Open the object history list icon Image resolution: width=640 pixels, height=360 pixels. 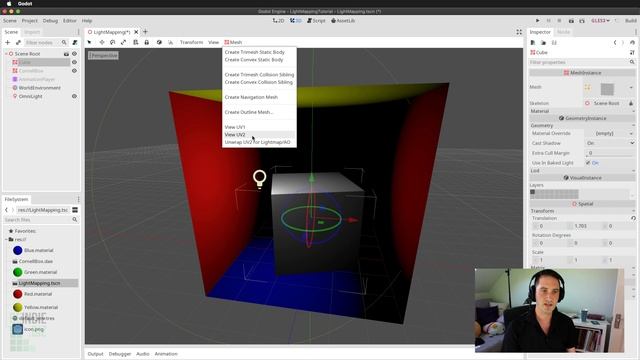click(x=632, y=42)
